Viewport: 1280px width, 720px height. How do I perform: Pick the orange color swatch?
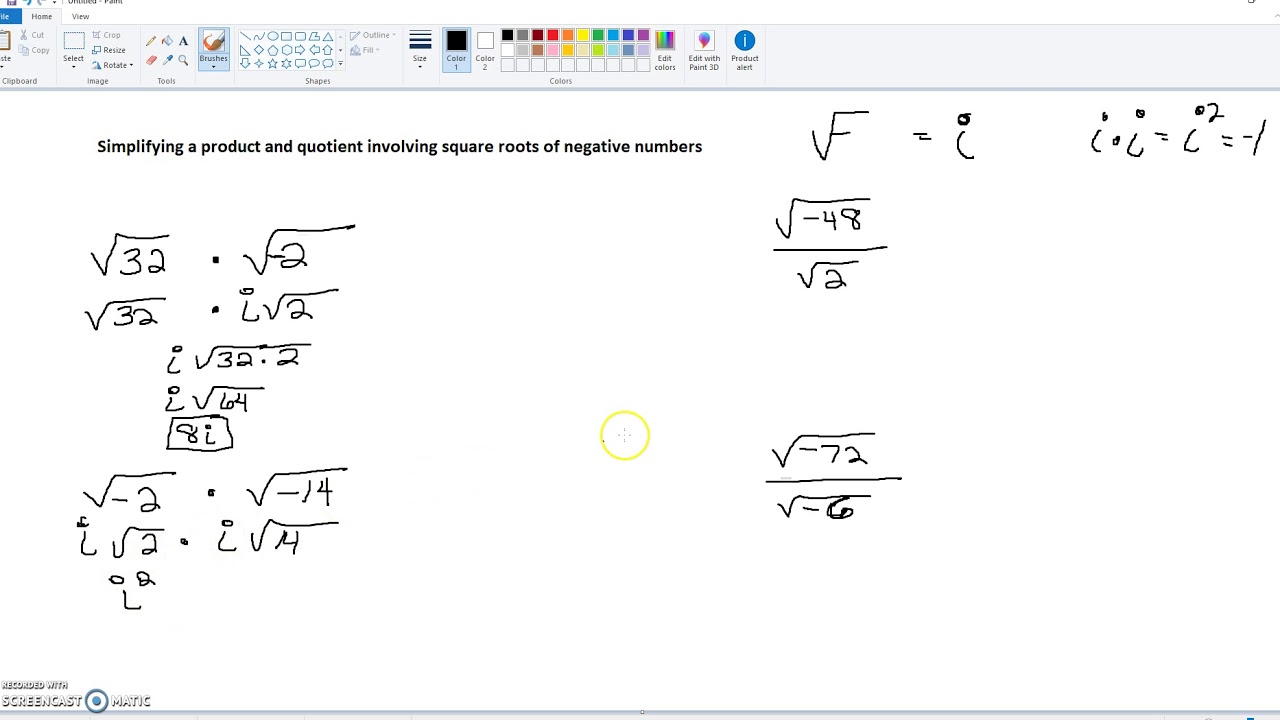(x=568, y=35)
